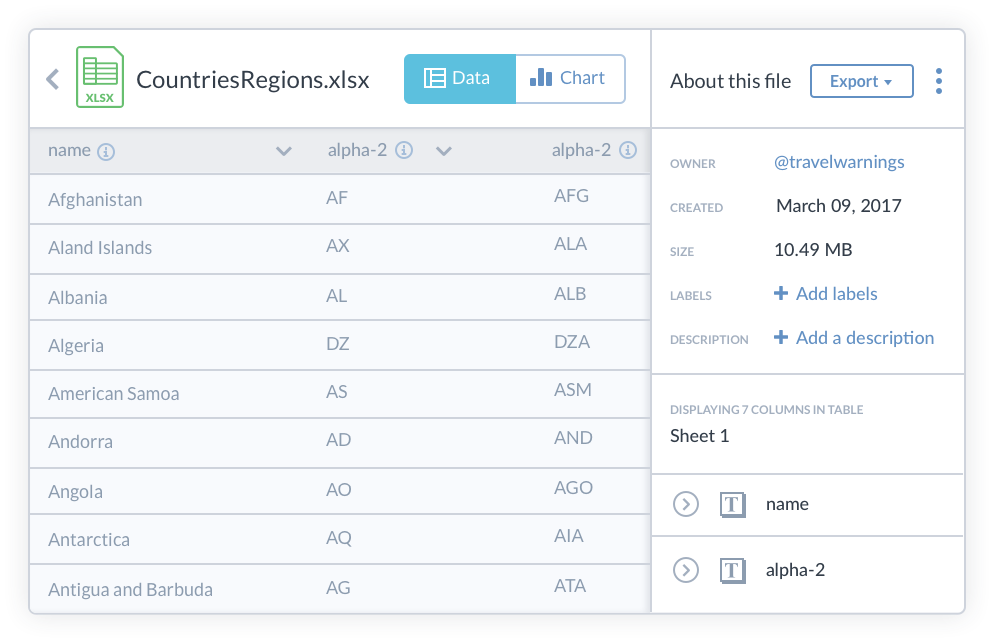
Task: Open the name column dropdown chevron
Action: tap(284, 152)
